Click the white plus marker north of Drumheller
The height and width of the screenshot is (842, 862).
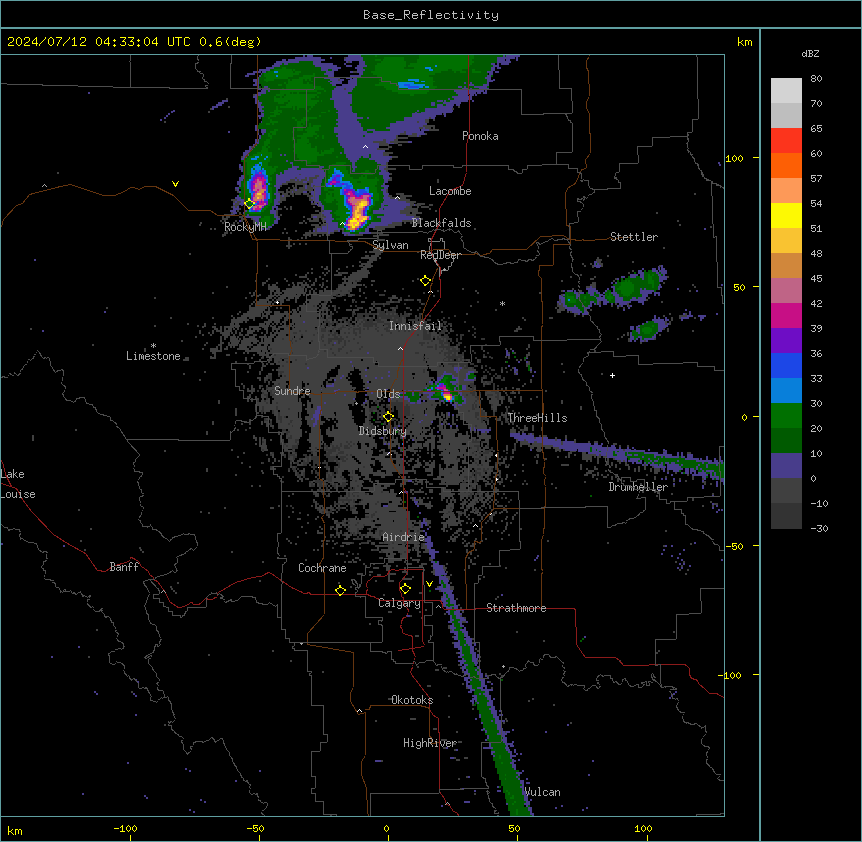point(612,375)
